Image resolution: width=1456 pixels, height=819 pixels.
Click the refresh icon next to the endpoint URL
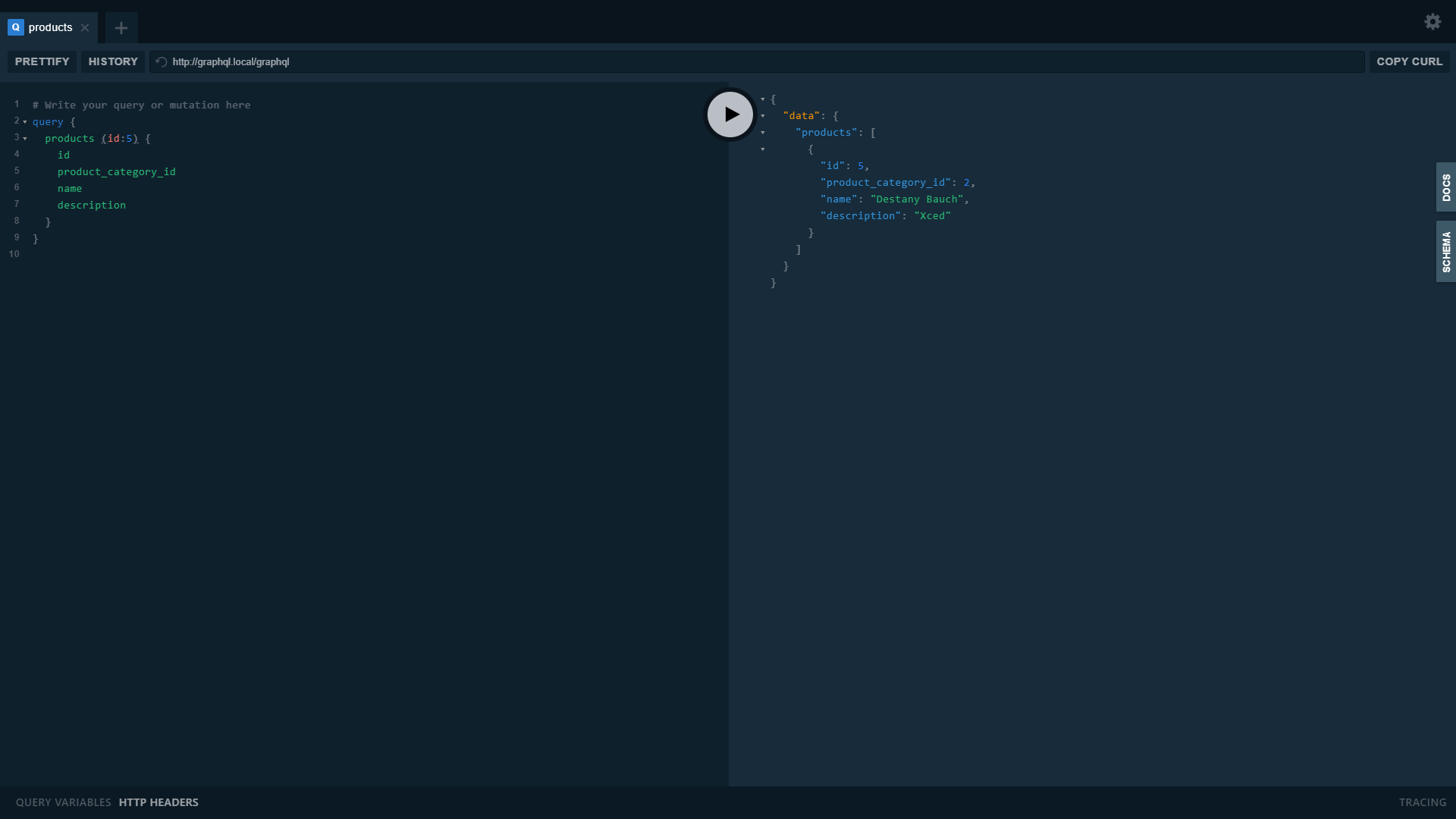161,61
